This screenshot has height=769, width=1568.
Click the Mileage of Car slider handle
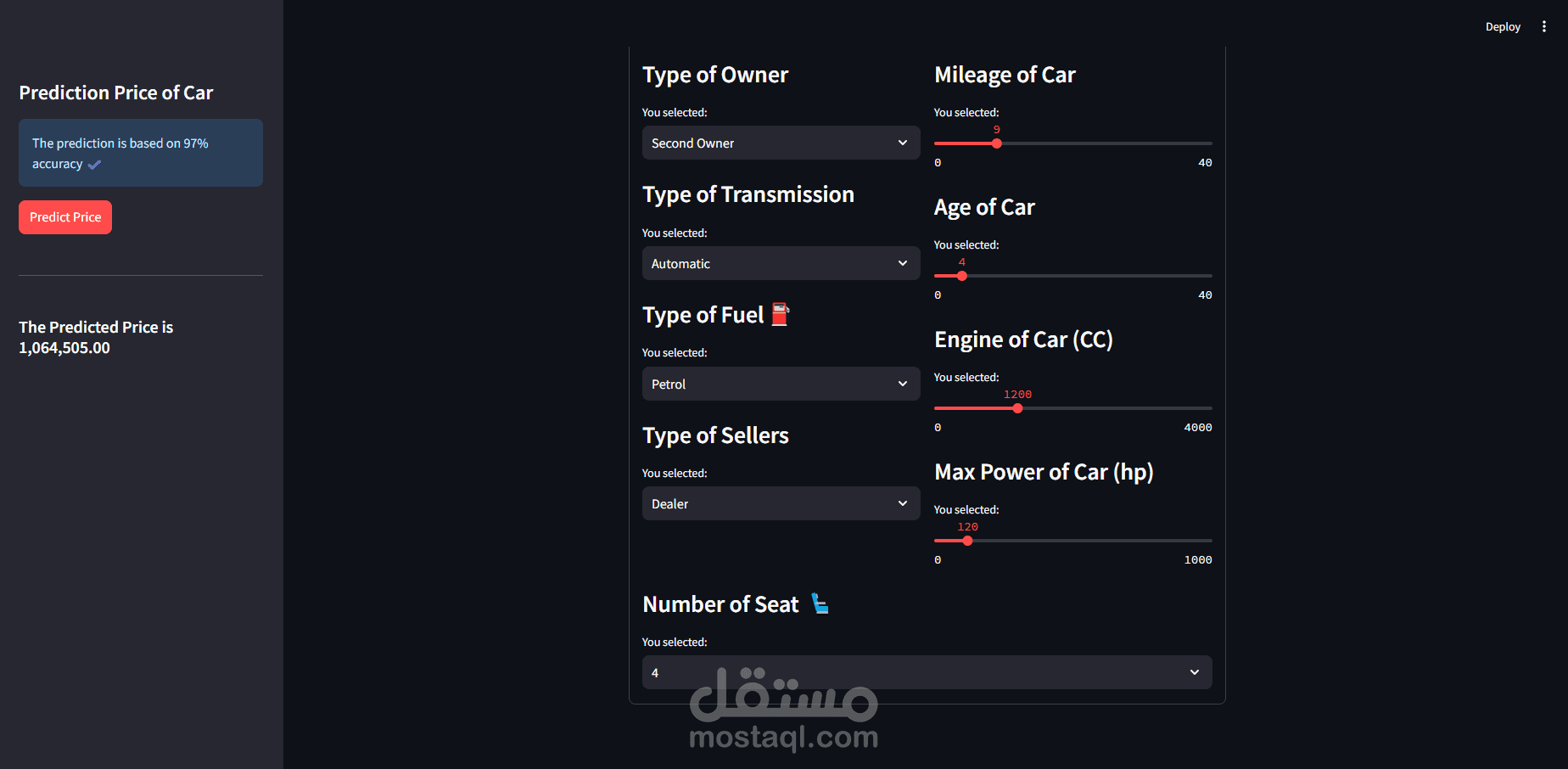997,143
